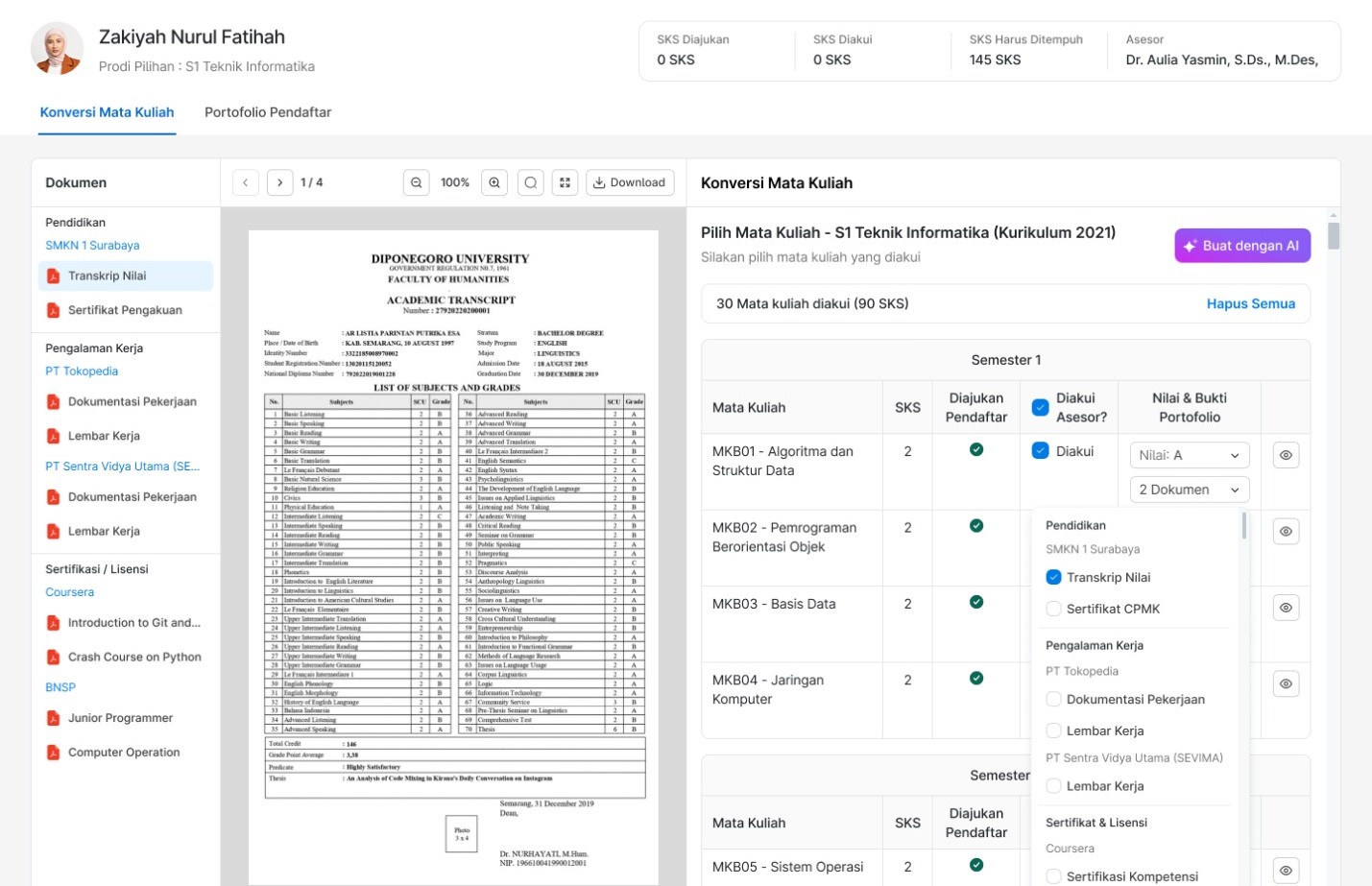Click the fullscreen grid icon in toolbar
Image resolution: width=1372 pixels, height=886 pixels.
coord(565,182)
